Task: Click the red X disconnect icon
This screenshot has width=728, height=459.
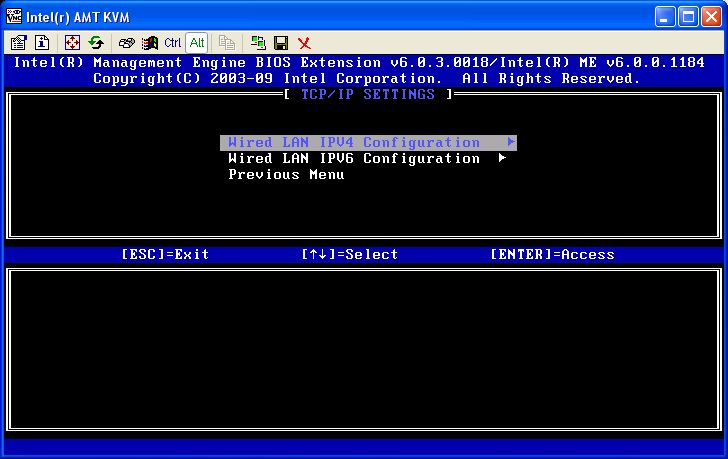Action: click(304, 43)
